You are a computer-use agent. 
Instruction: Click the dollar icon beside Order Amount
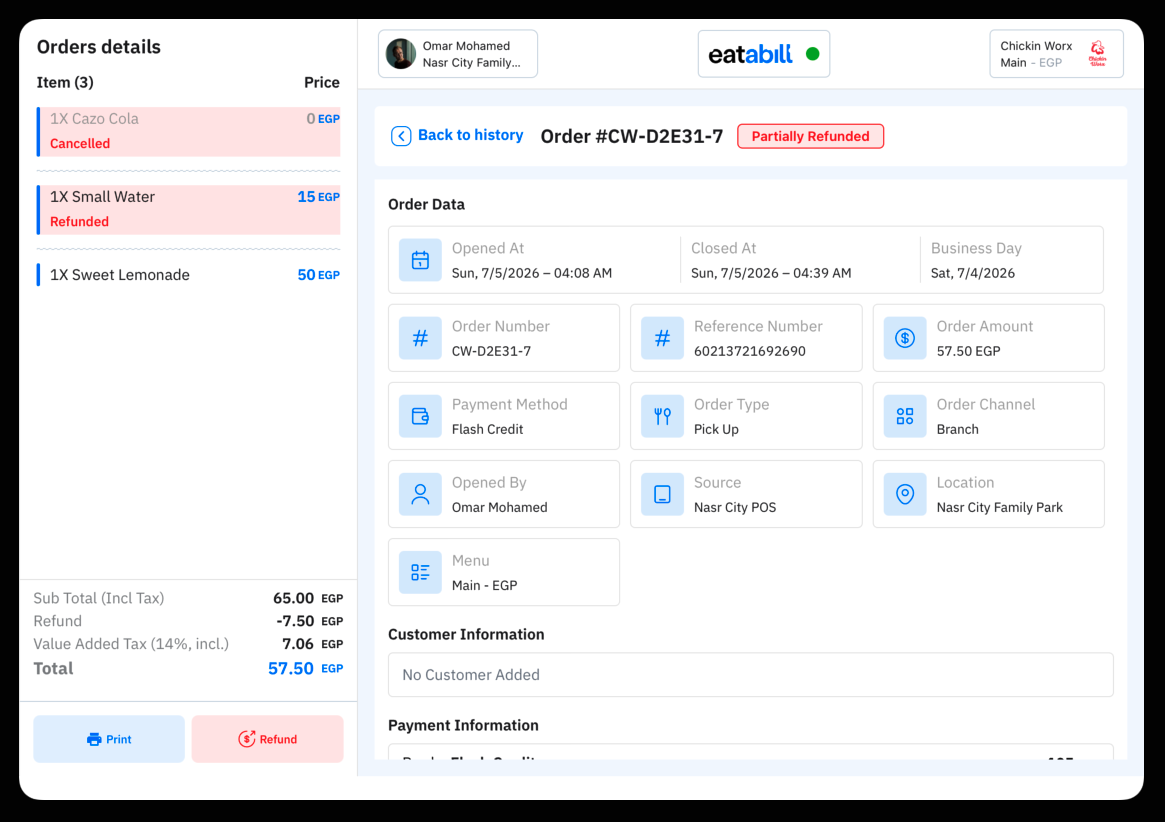pos(904,338)
